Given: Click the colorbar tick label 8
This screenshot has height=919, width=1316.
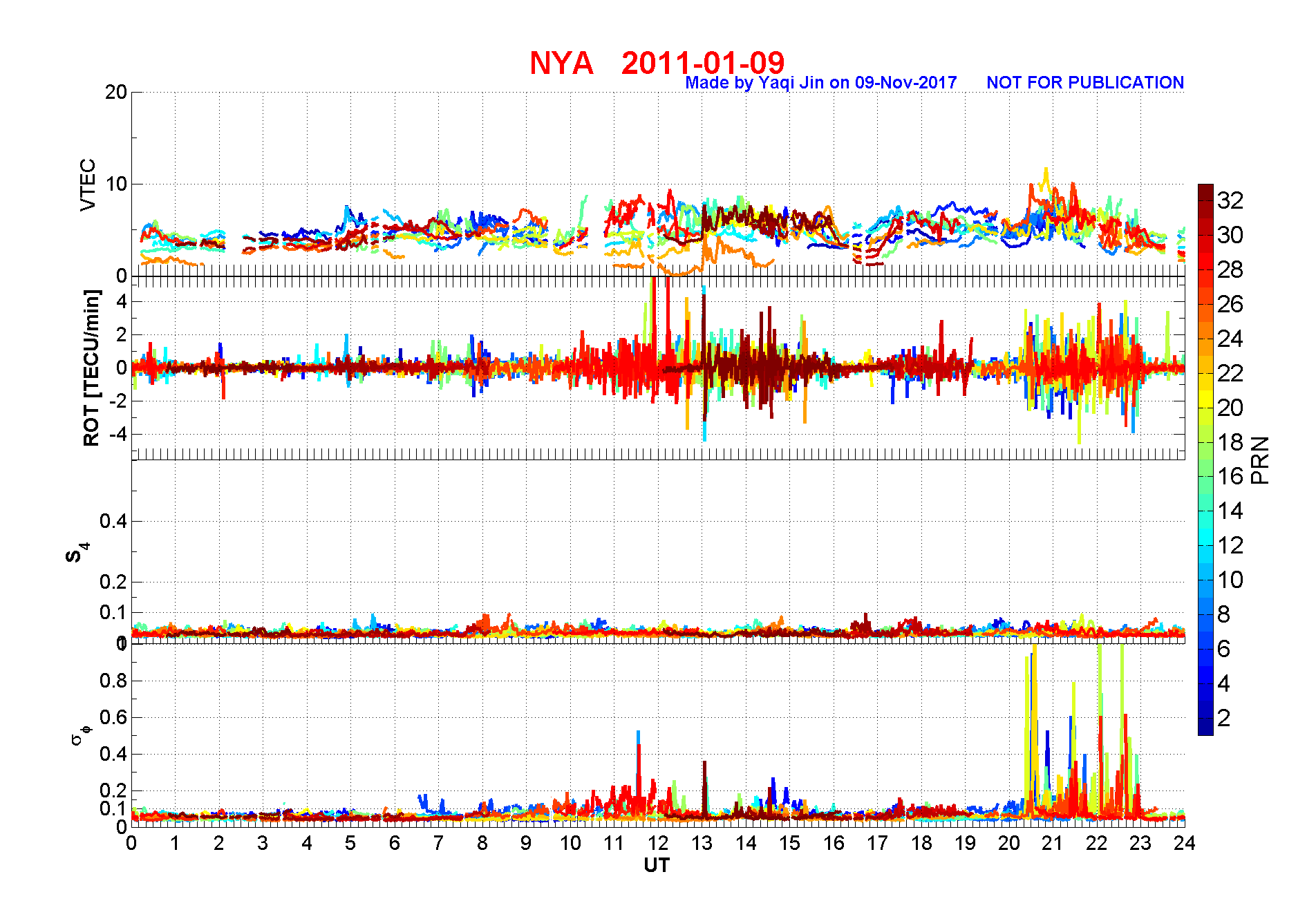Looking at the screenshot, I should pyautogui.click(x=1224, y=614).
